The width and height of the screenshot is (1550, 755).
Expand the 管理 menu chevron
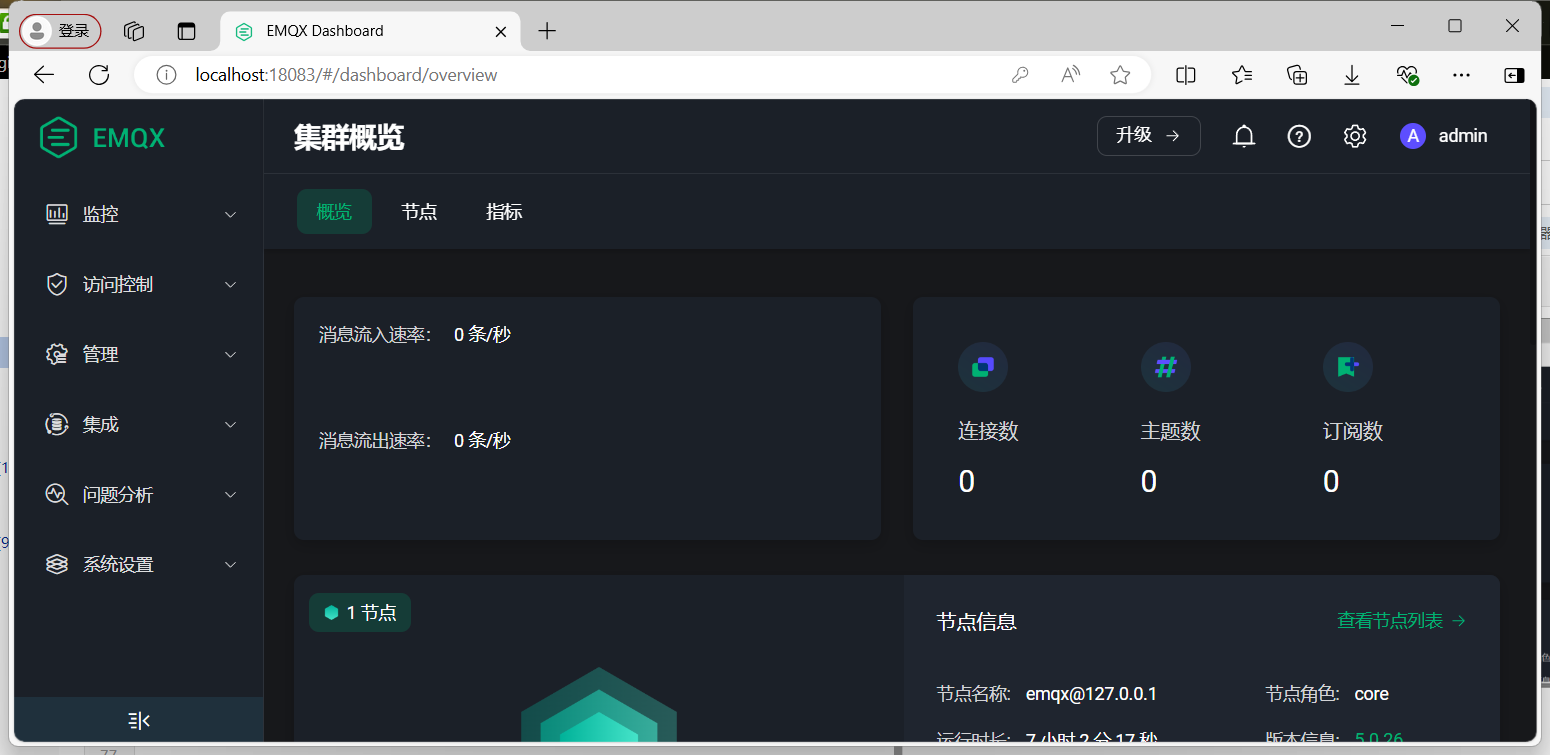(x=231, y=355)
